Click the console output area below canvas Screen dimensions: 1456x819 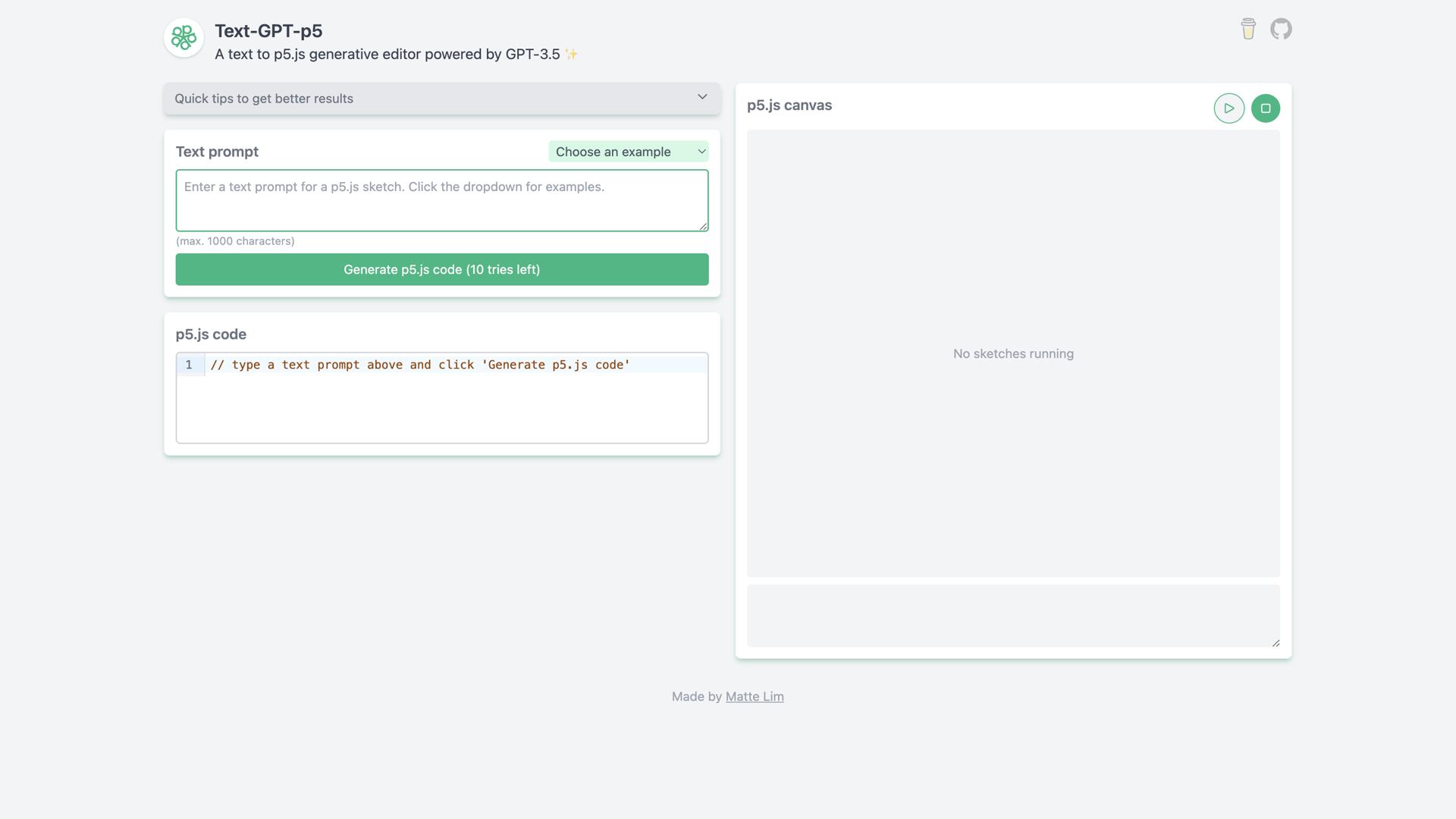1012,615
